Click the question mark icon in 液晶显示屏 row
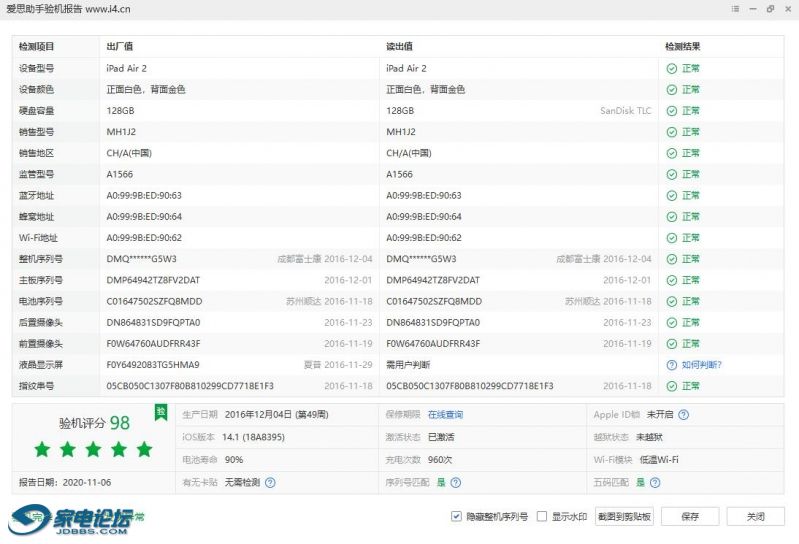Viewport: 799px width, 544px height. pyautogui.click(x=672, y=365)
